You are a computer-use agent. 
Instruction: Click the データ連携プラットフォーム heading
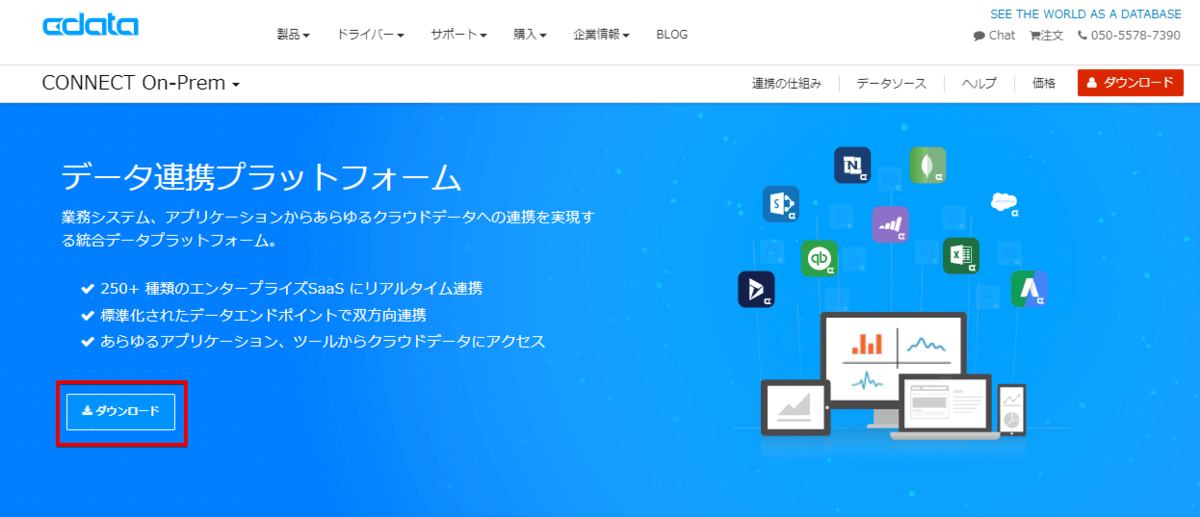tap(261, 178)
